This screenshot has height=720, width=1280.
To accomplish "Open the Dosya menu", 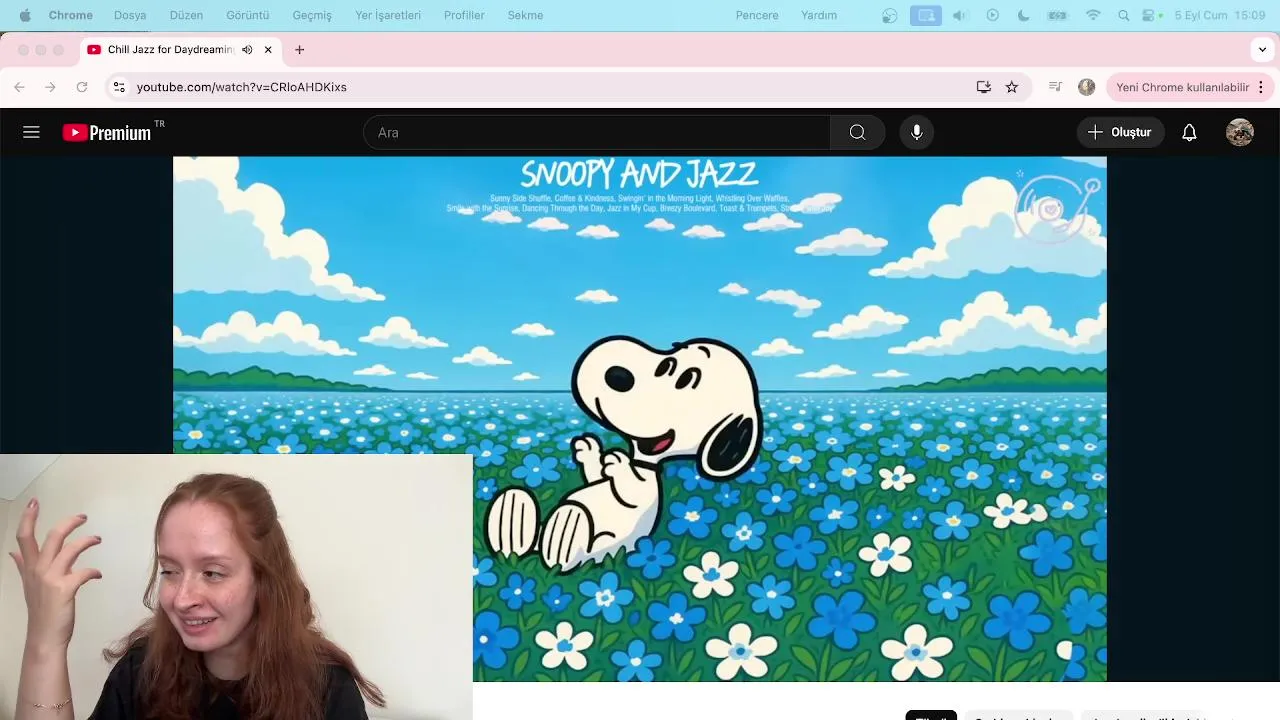I will [130, 15].
